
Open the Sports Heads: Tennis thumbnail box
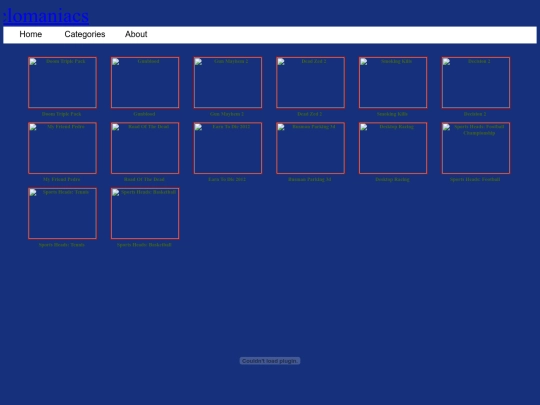click(62, 214)
